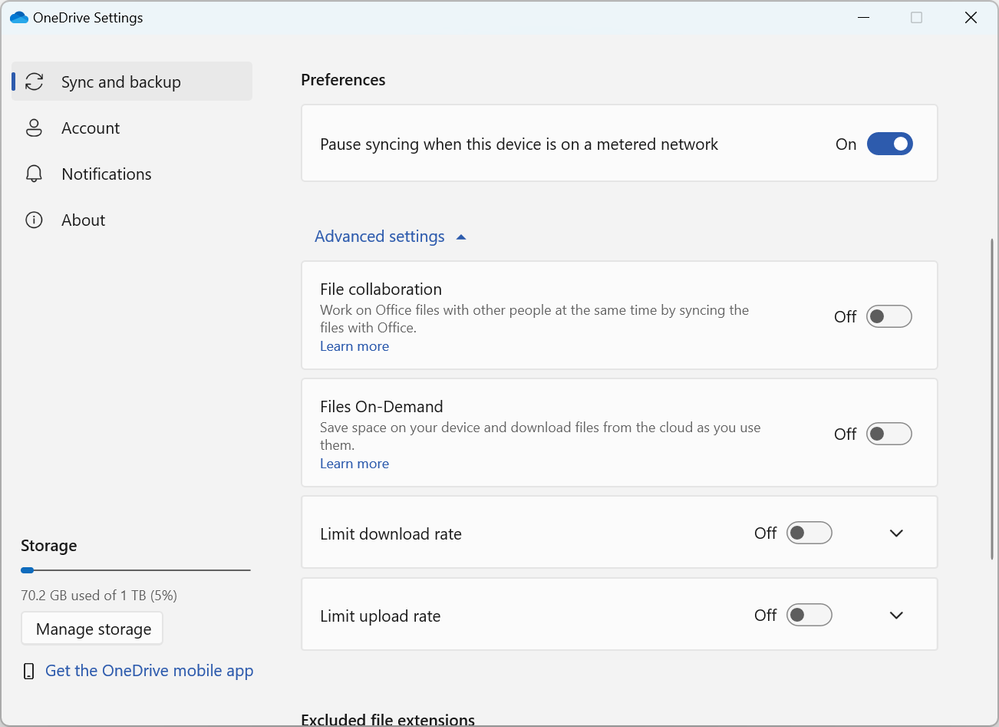Click the Storage heading in sidebar
Screen dimensions: 999x727
coord(48,545)
